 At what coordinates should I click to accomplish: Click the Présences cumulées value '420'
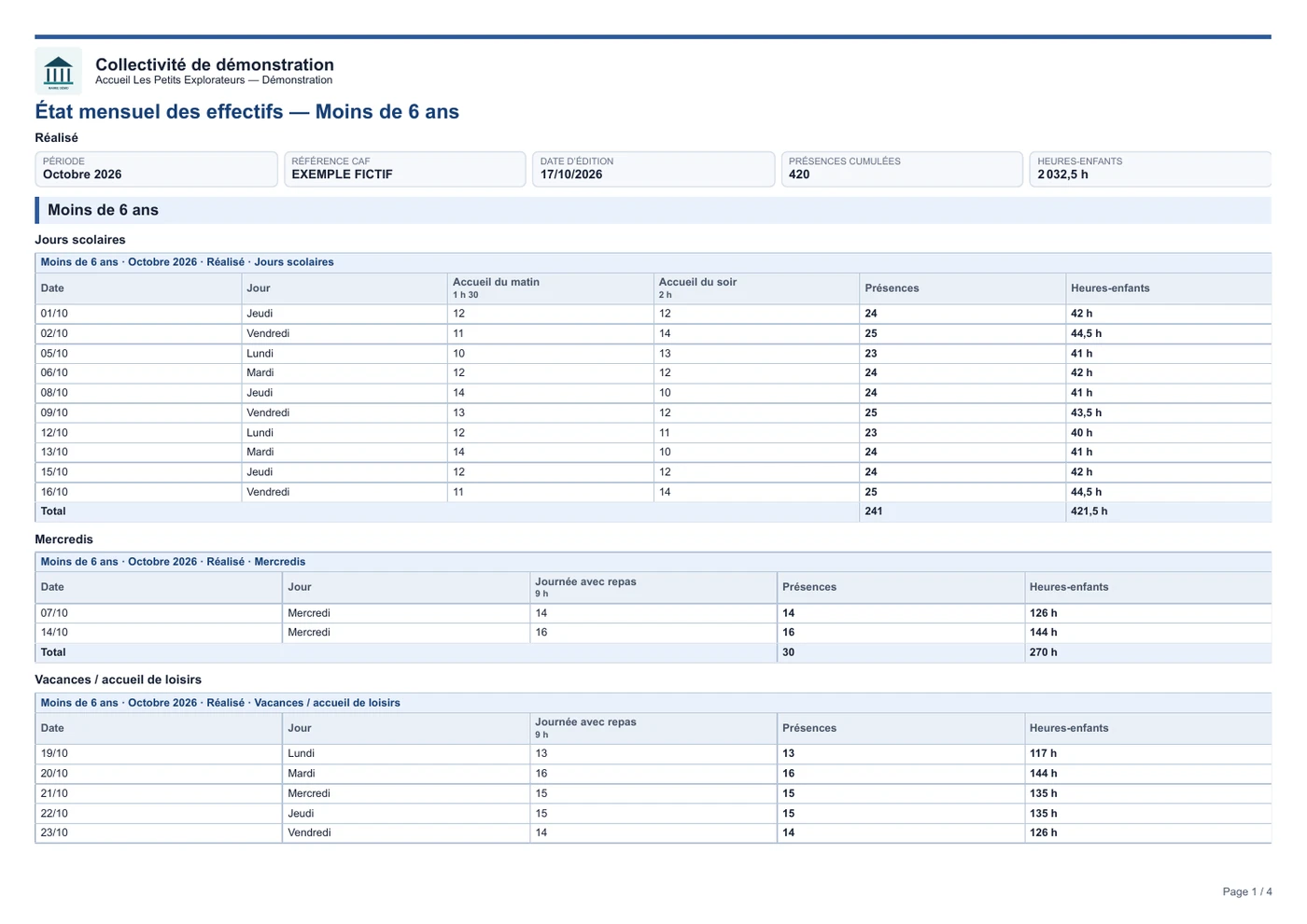tap(799, 175)
